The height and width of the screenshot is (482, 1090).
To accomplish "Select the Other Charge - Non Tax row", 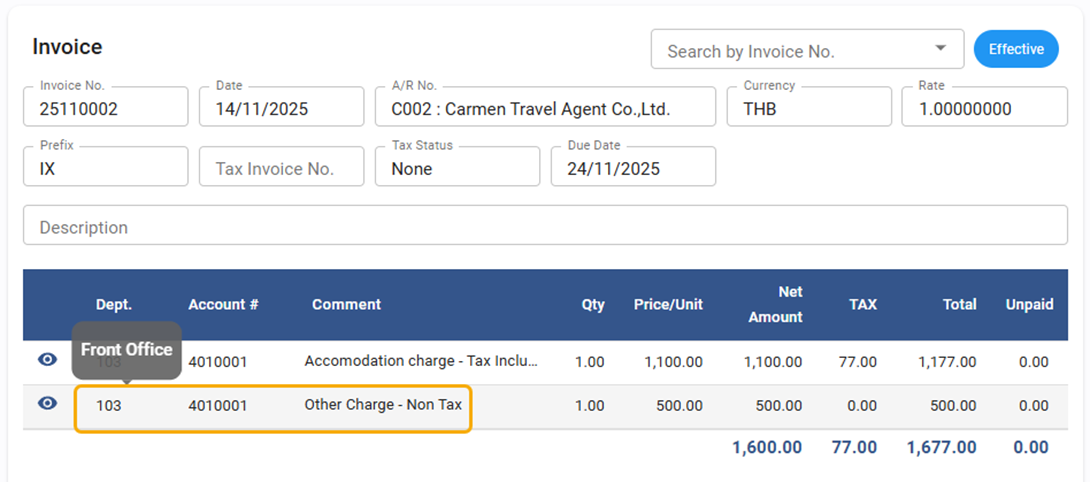I will point(383,406).
